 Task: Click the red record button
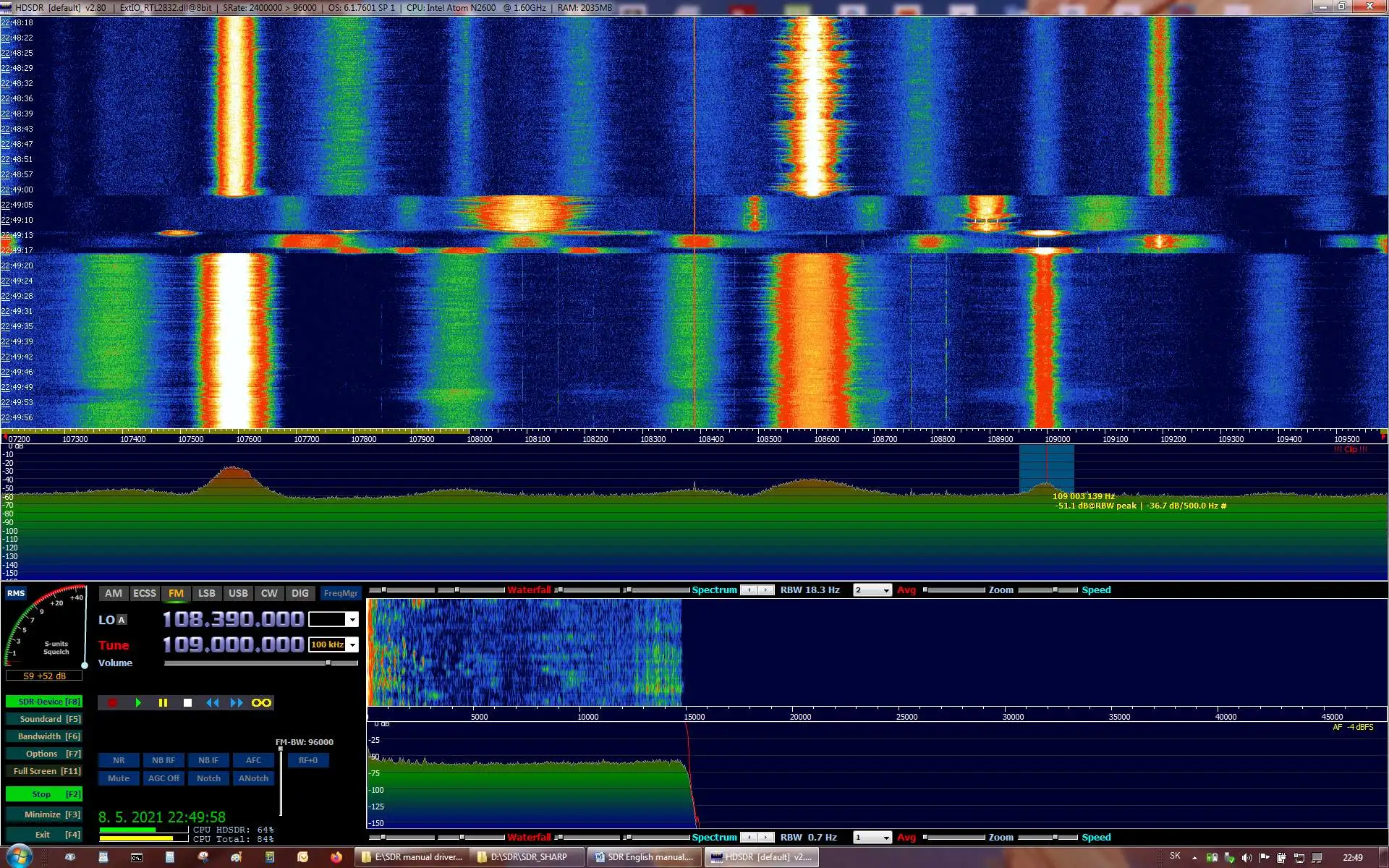[x=113, y=702]
